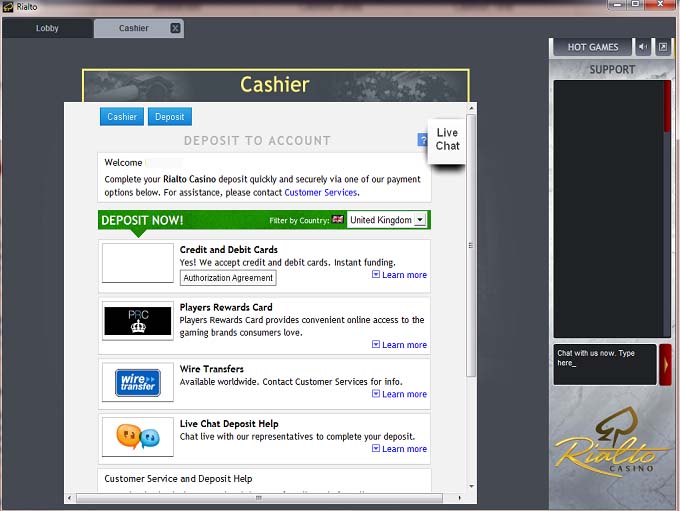Image resolution: width=680 pixels, height=511 pixels.
Task: Select the Players Rewards Card logo
Action: (x=138, y=322)
